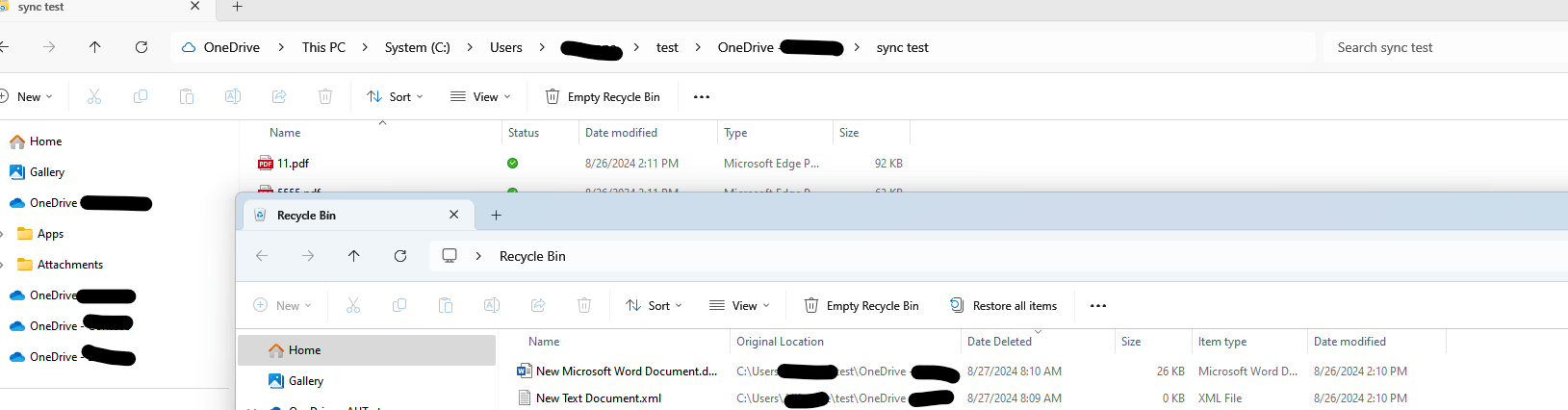Expand chevron before Recycle Bin in address bar
Viewport: 1568px width, 410px height.
478,256
